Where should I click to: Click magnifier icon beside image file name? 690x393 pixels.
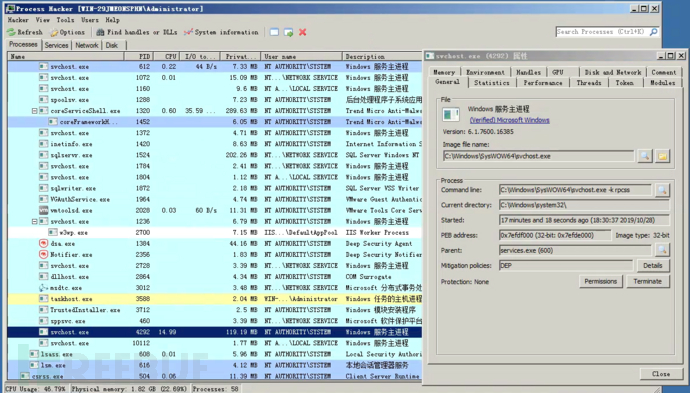click(x=645, y=156)
